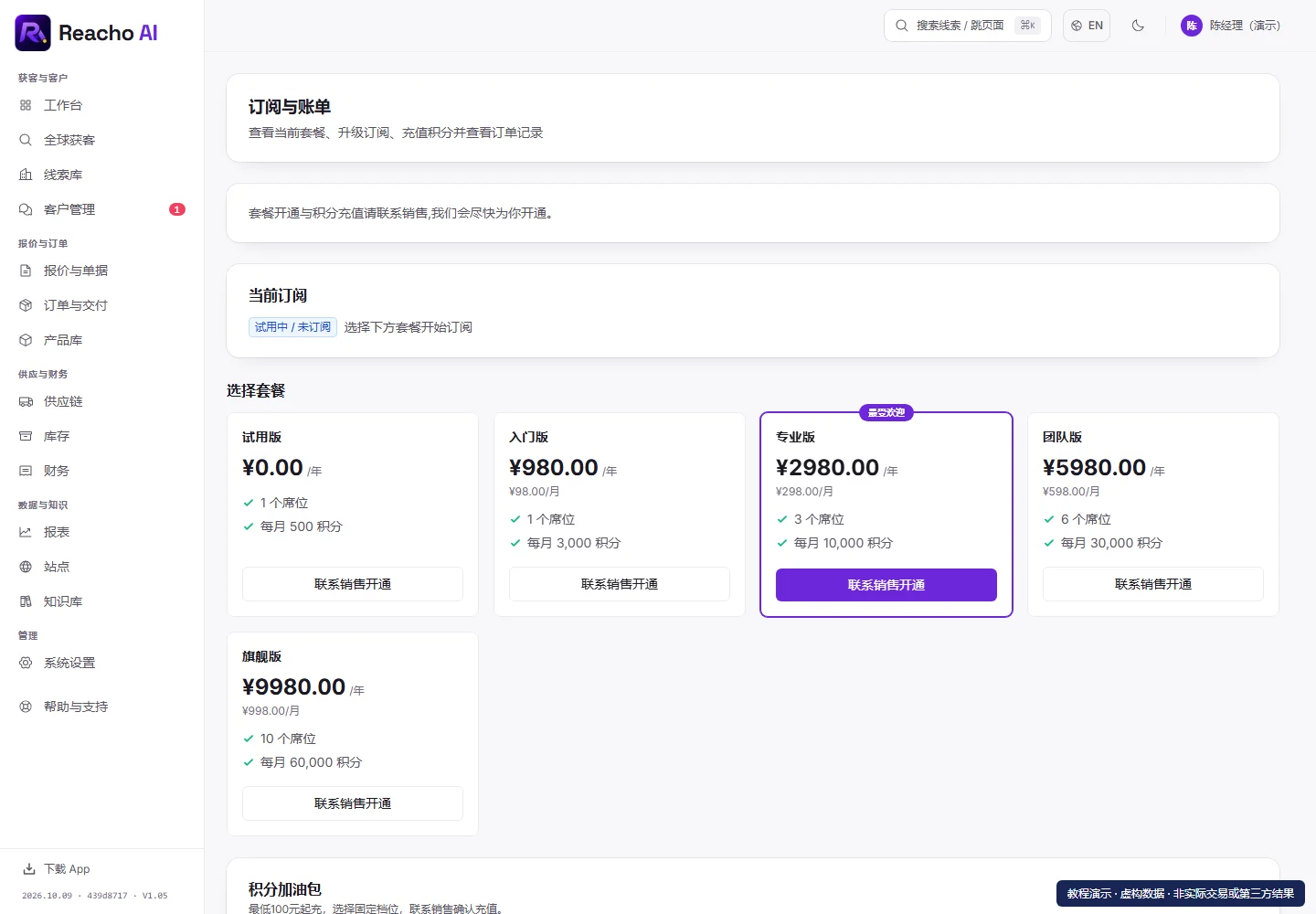Click the red notification badge on 客户管理

pos(177,209)
